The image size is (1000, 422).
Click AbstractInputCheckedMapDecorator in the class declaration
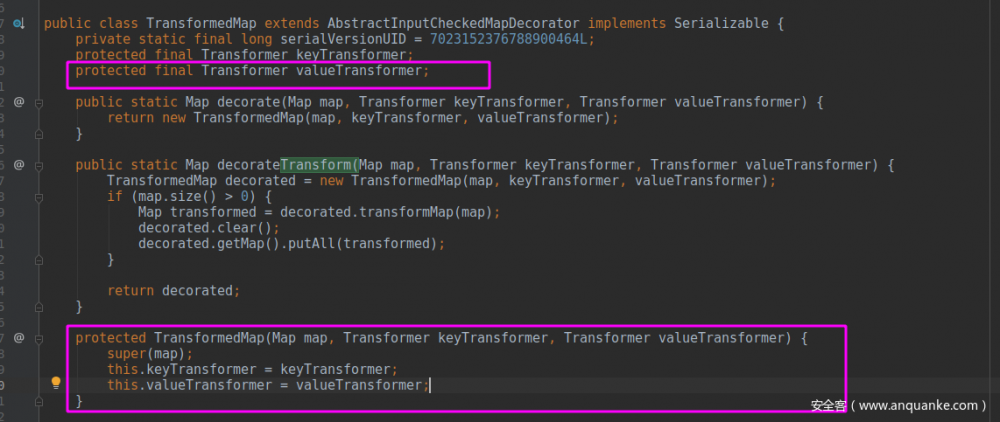pos(454,24)
